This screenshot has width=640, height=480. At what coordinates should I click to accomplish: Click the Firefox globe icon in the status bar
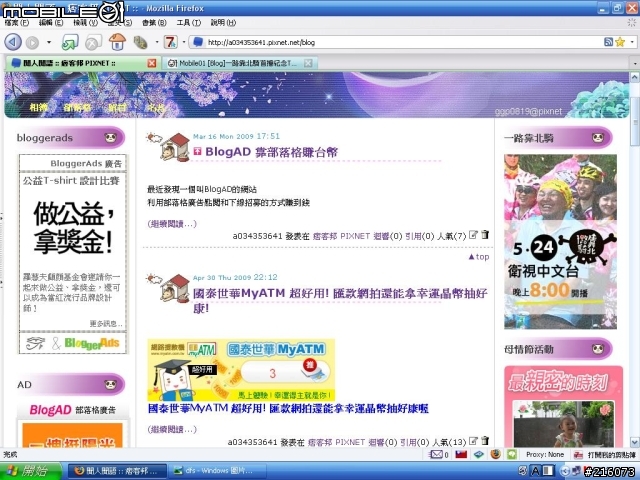click(x=496, y=454)
